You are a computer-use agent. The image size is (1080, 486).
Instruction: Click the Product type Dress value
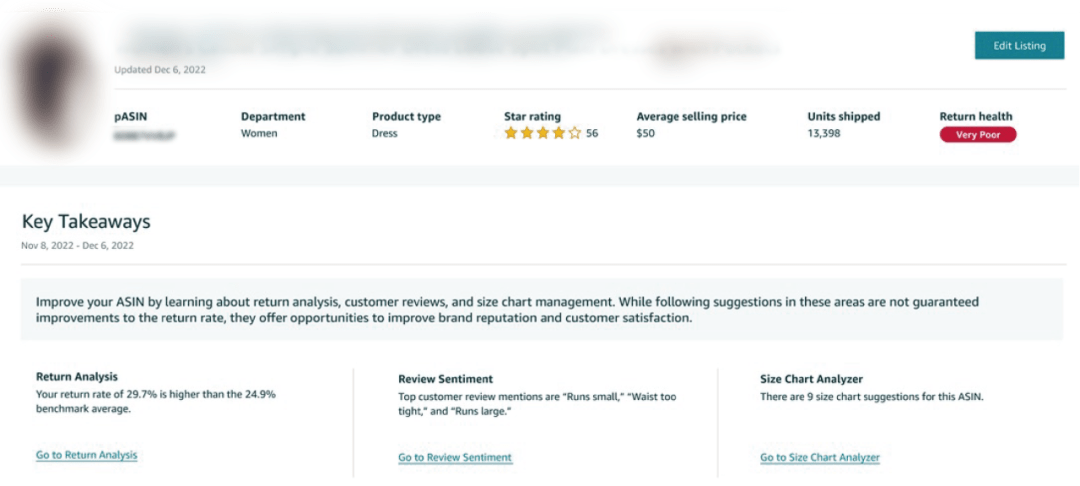(x=384, y=133)
